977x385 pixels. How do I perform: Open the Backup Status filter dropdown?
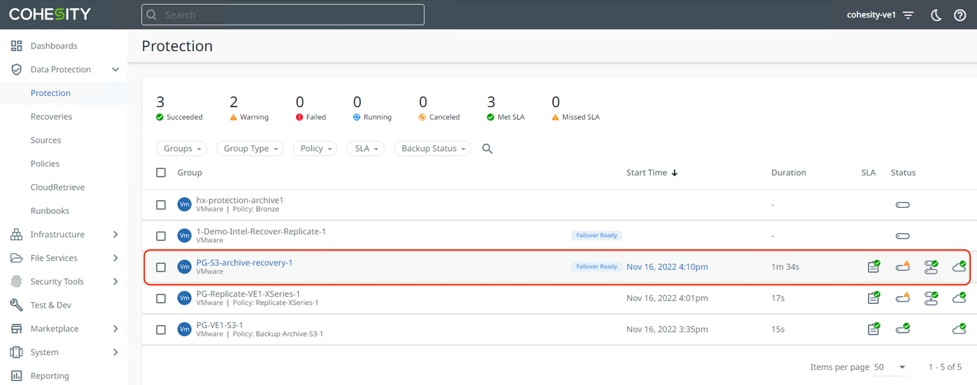point(432,148)
